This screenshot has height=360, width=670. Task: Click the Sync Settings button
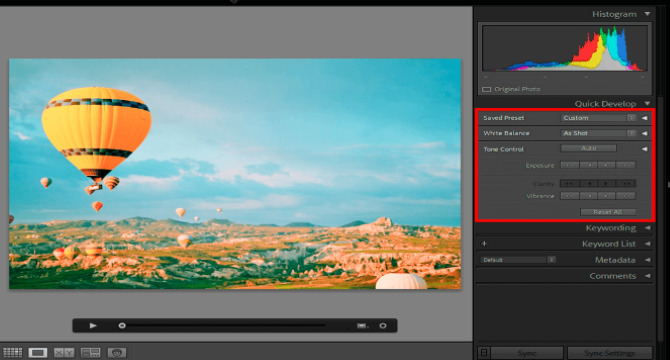click(x=610, y=353)
